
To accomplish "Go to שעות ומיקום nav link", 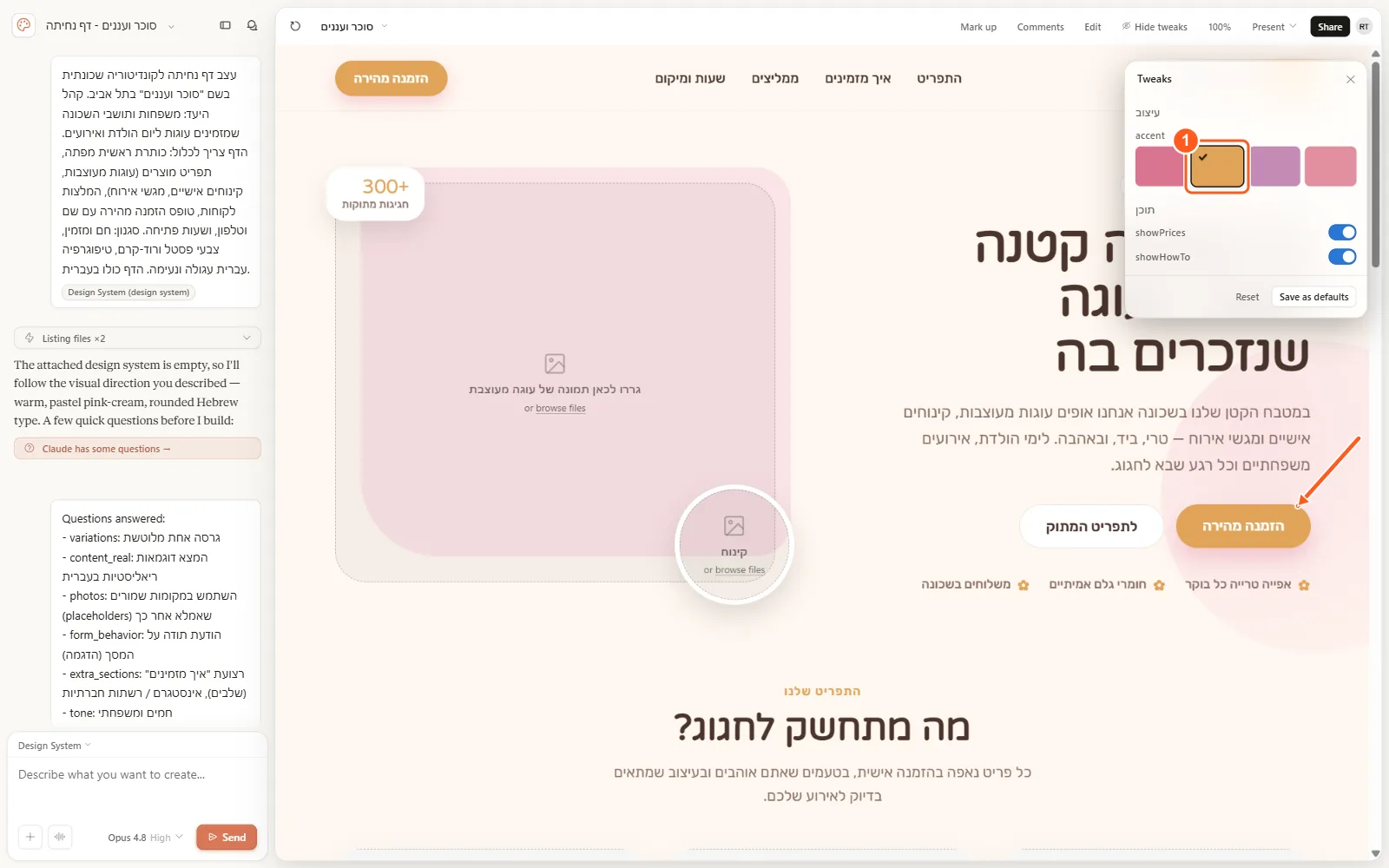I will 690,78.
